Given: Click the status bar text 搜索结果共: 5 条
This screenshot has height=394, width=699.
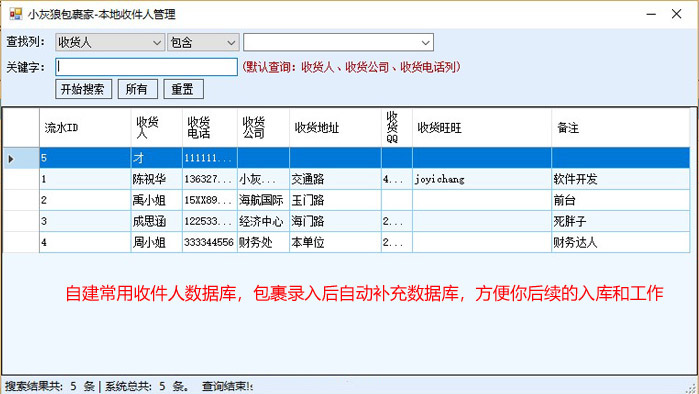Looking at the screenshot, I should point(50,386).
